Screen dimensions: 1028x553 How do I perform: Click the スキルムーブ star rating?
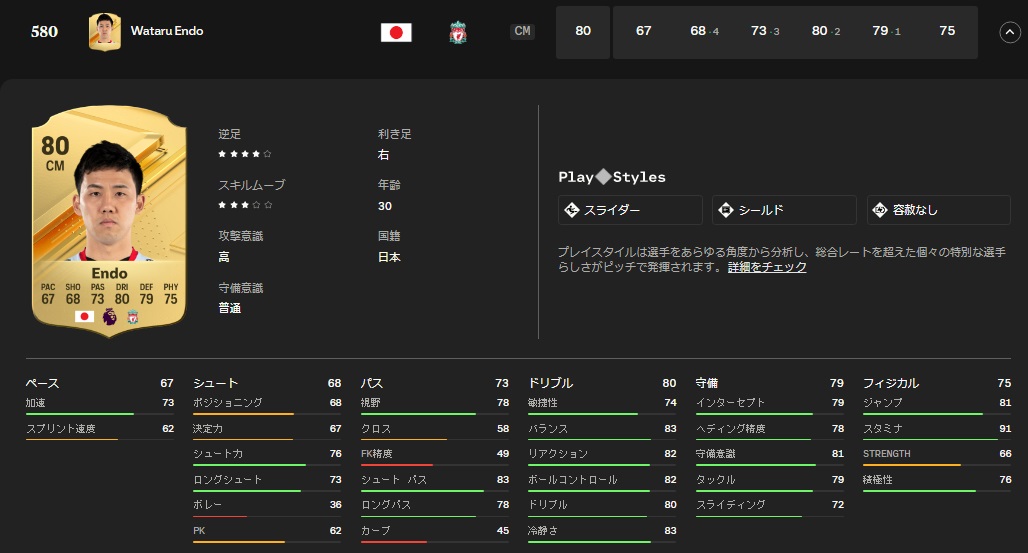point(245,205)
